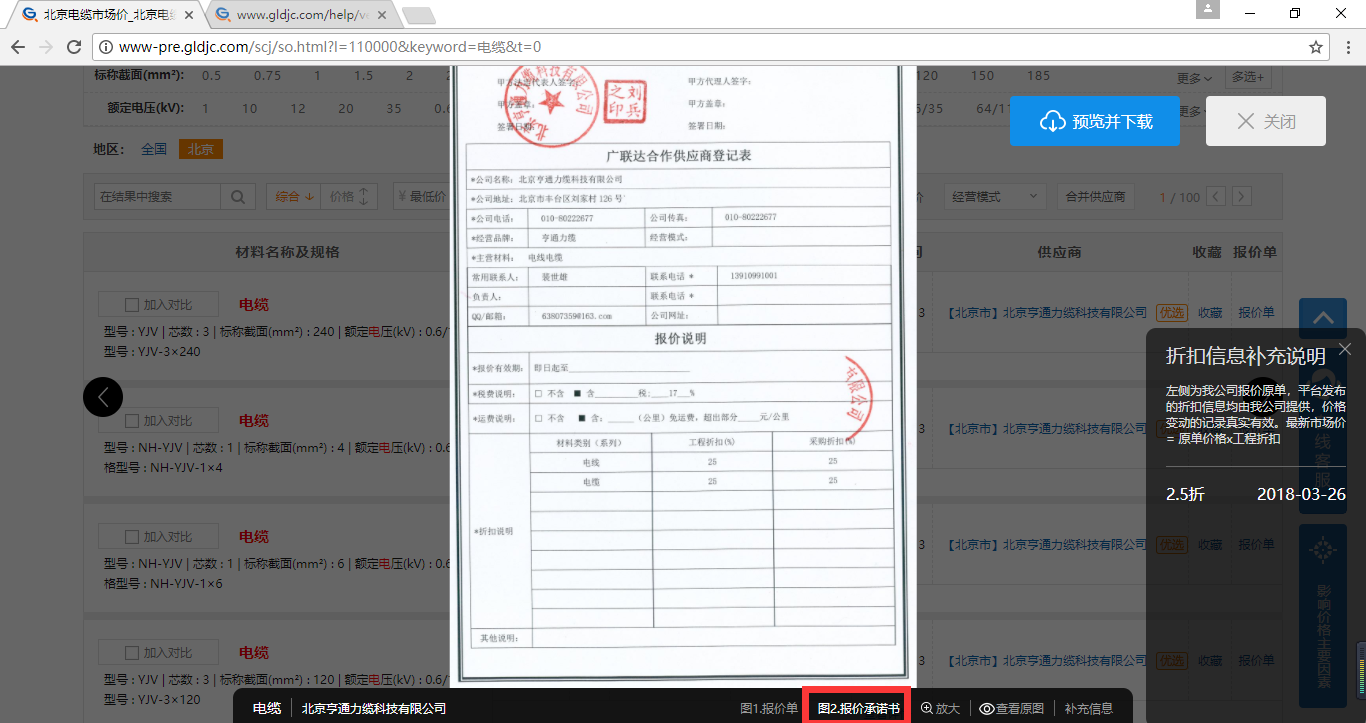Click search magnifier beside 在结果中搜索

tap(238, 197)
